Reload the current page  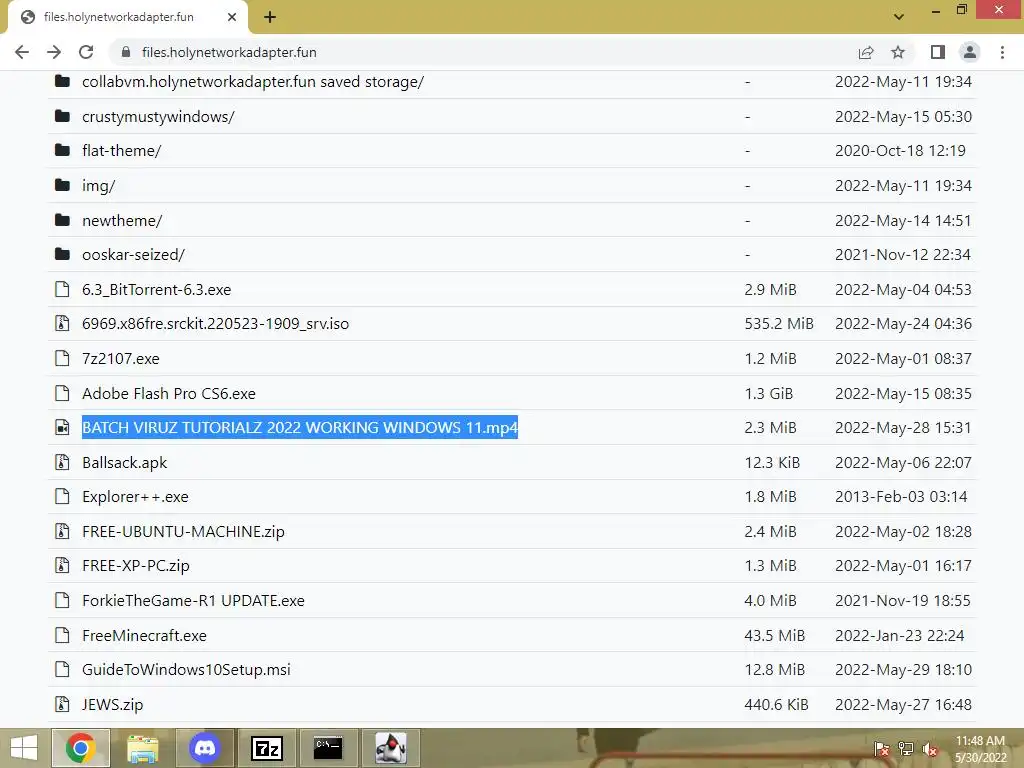(x=86, y=52)
